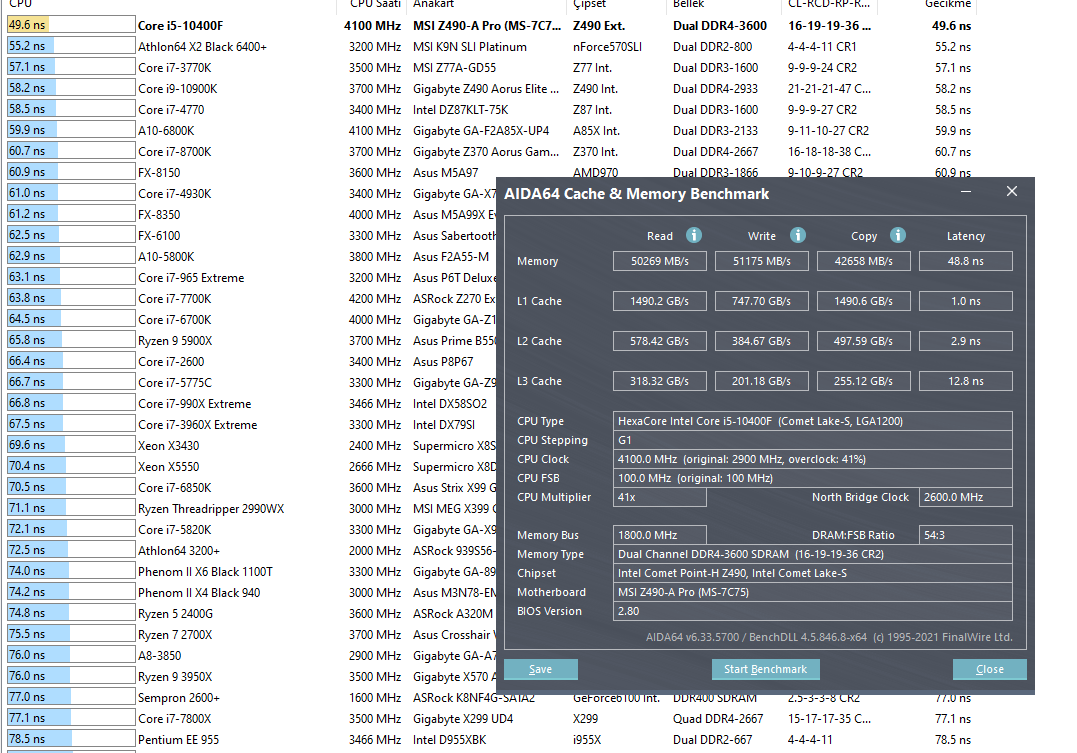Click the CPU Clock field showing 4100.0 MHz
1077x753 pixels.
click(813, 459)
